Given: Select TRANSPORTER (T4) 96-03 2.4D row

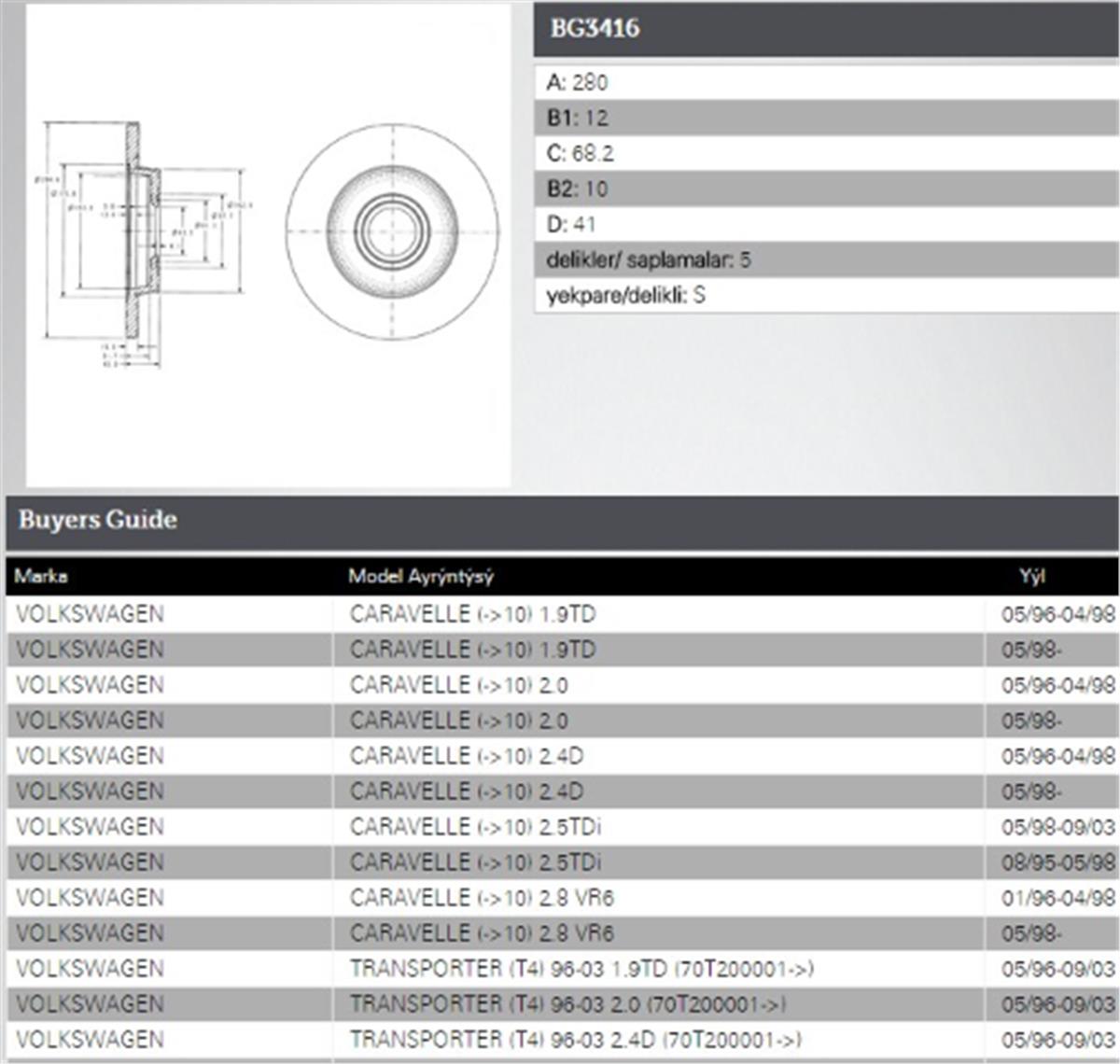Looking at the screenshot, I should click(x=563, y=1040).
